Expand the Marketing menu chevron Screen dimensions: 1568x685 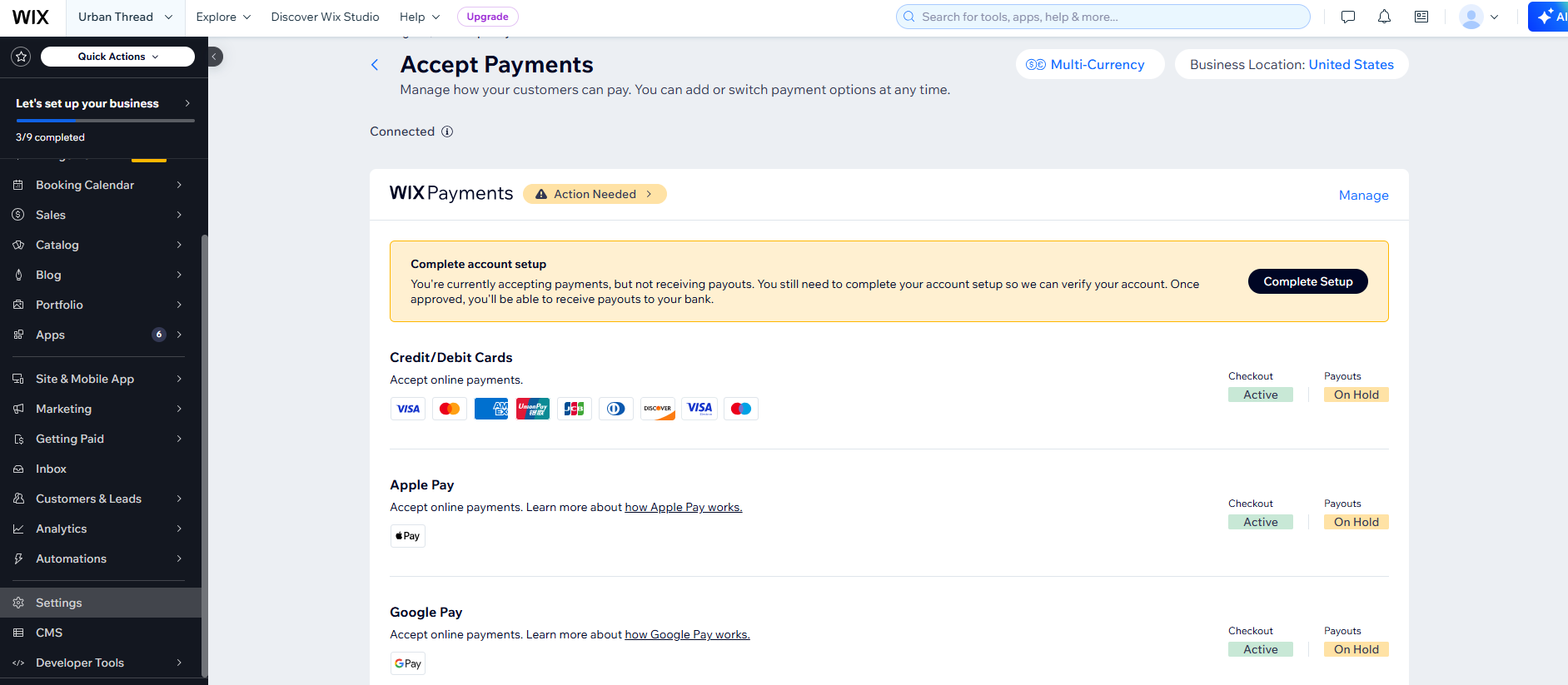click(179, 409)
